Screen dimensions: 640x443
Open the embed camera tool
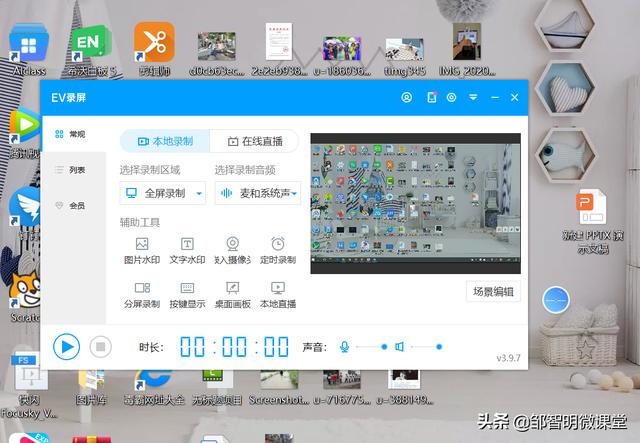pyautogui.click(x=232, y=250)
